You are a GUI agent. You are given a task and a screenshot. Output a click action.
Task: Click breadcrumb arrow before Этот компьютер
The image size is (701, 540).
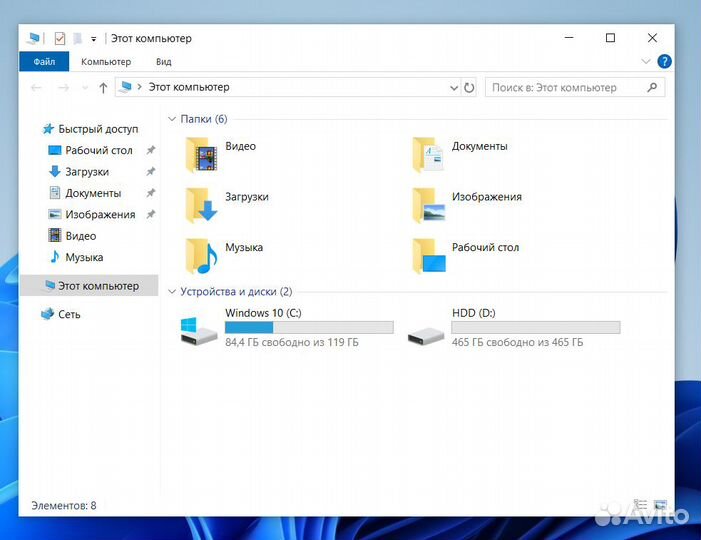click(x=139, y=87)
